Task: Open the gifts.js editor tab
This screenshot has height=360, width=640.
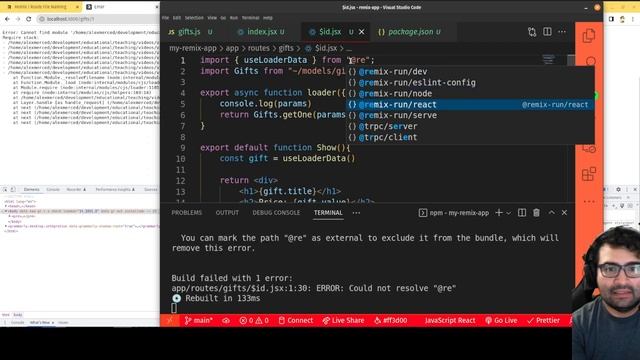Action: 190,32
